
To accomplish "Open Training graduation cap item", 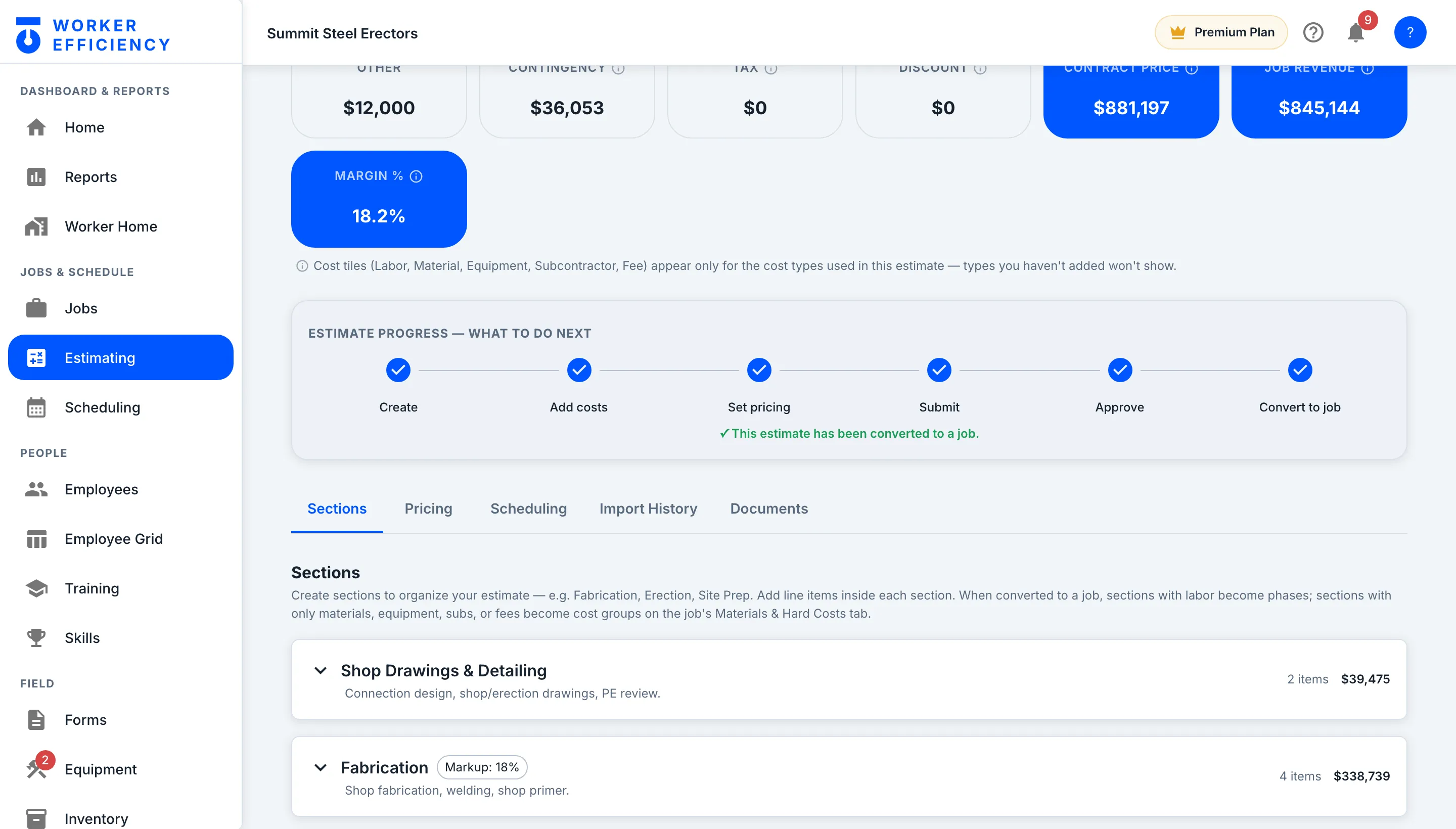I will (121, 588).
